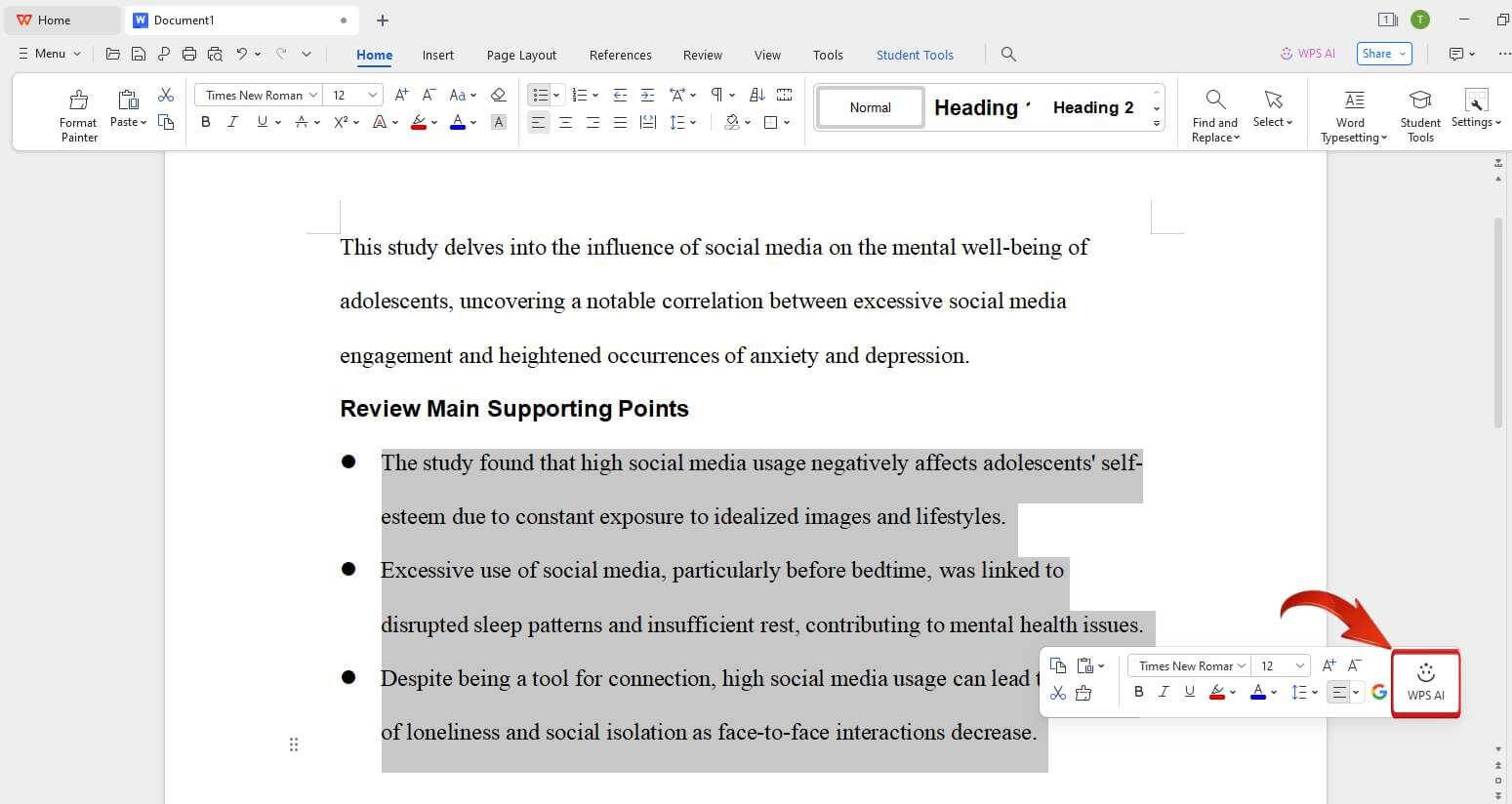1512x804 pixels.
Task: Toggle Bold in the ribbon
Action: pos(205,122)
